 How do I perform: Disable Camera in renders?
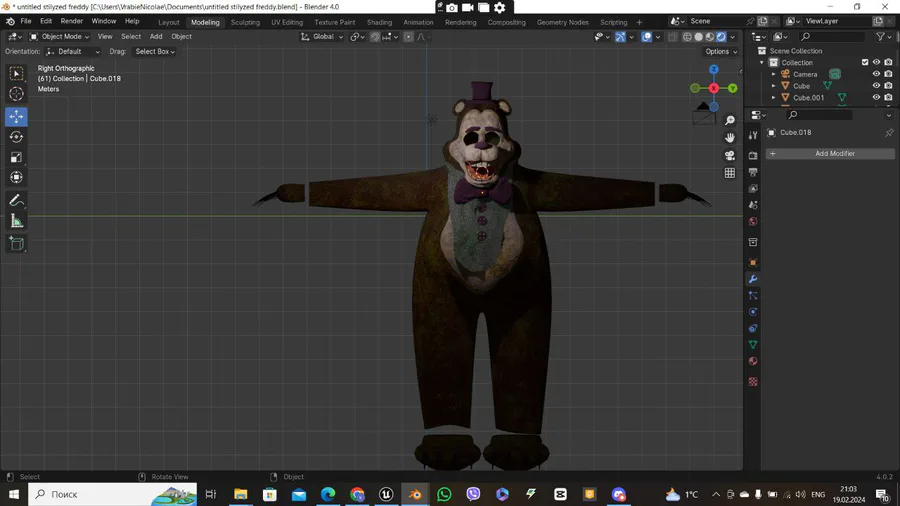(x=888, y=74)
